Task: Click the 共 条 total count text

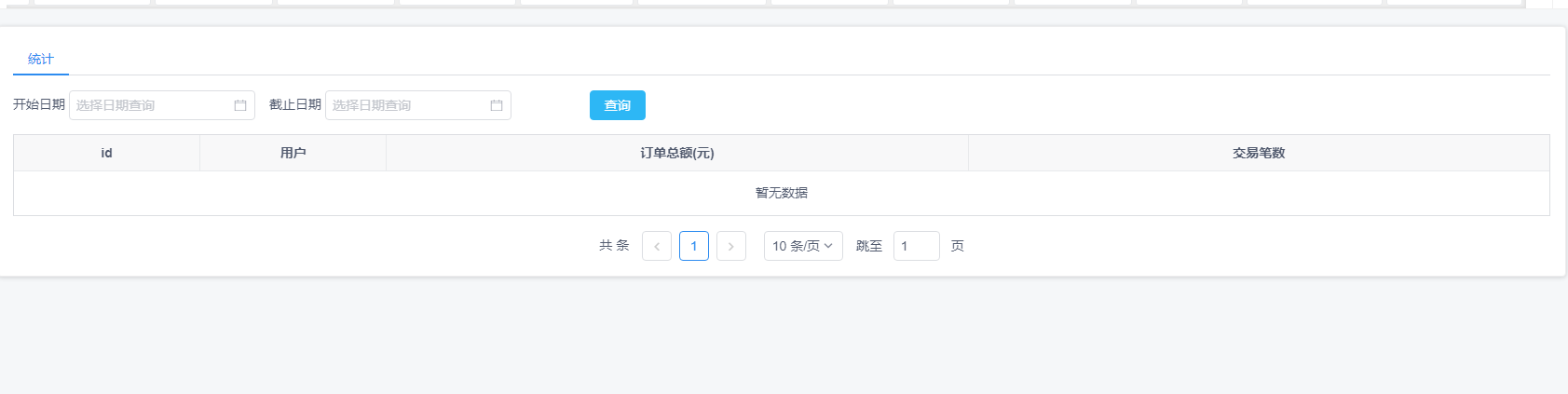Action: [614, 246]
